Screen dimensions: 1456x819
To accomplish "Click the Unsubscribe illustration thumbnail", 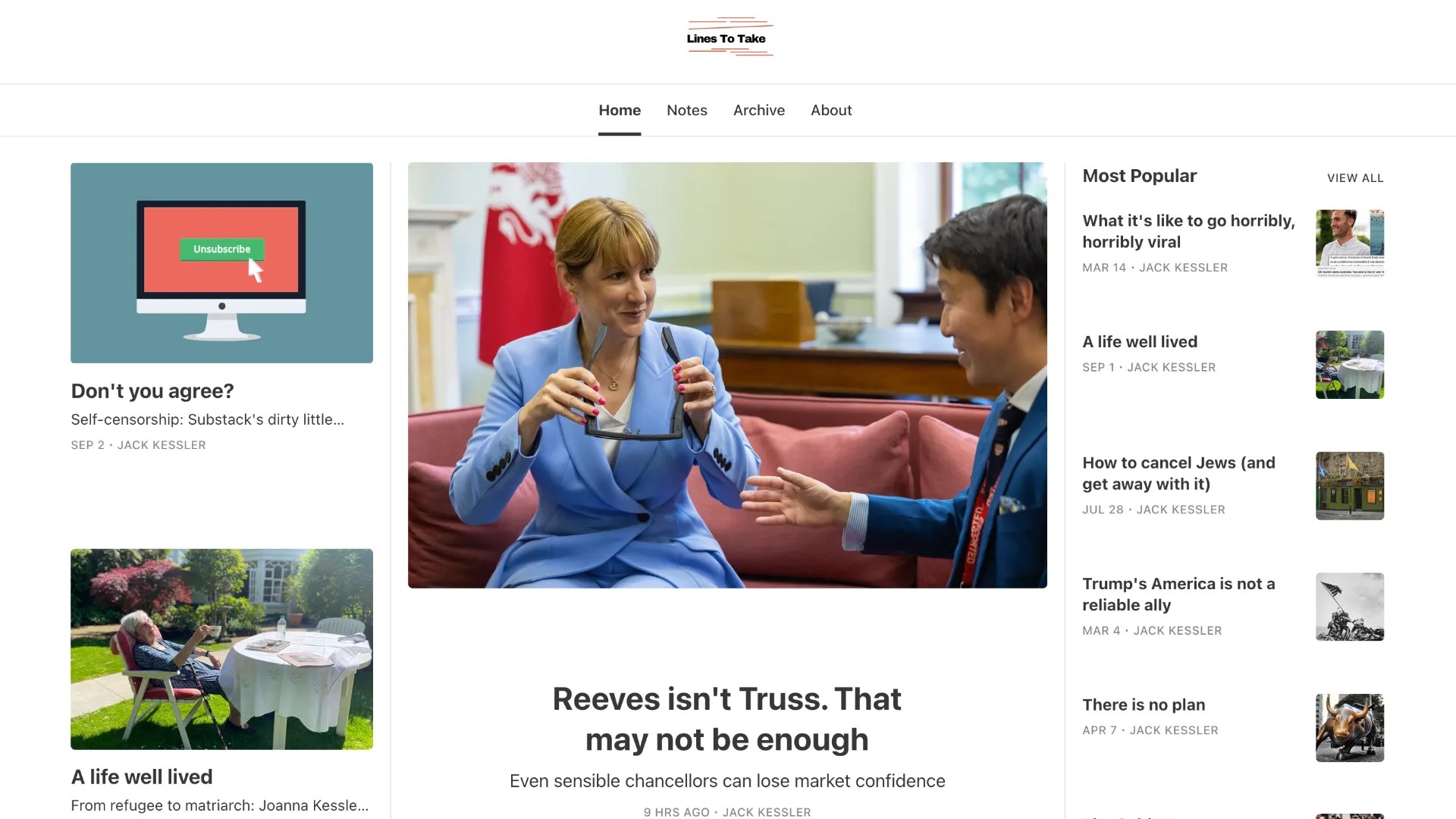I will pyautogui.click(x=221, y=262).
